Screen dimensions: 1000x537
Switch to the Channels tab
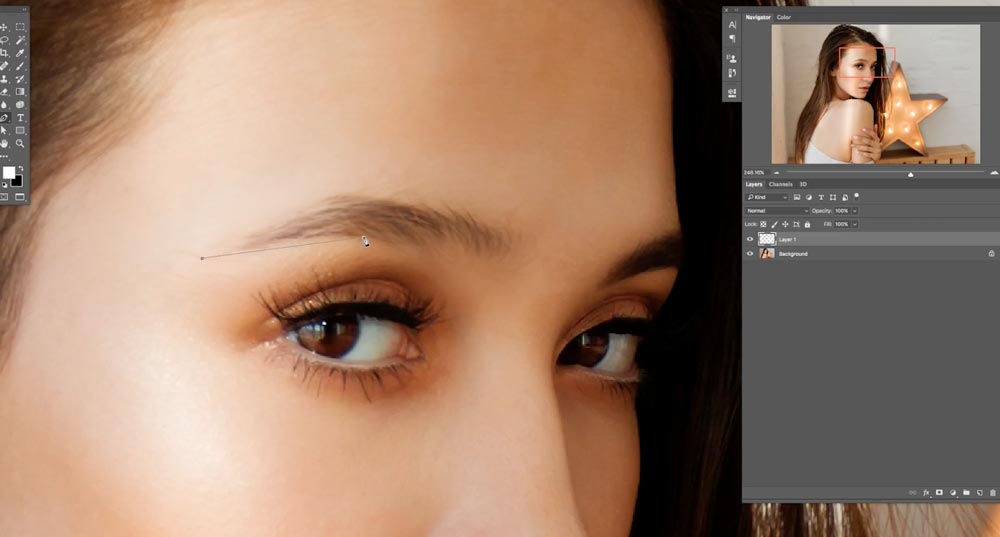click(780, 184)
